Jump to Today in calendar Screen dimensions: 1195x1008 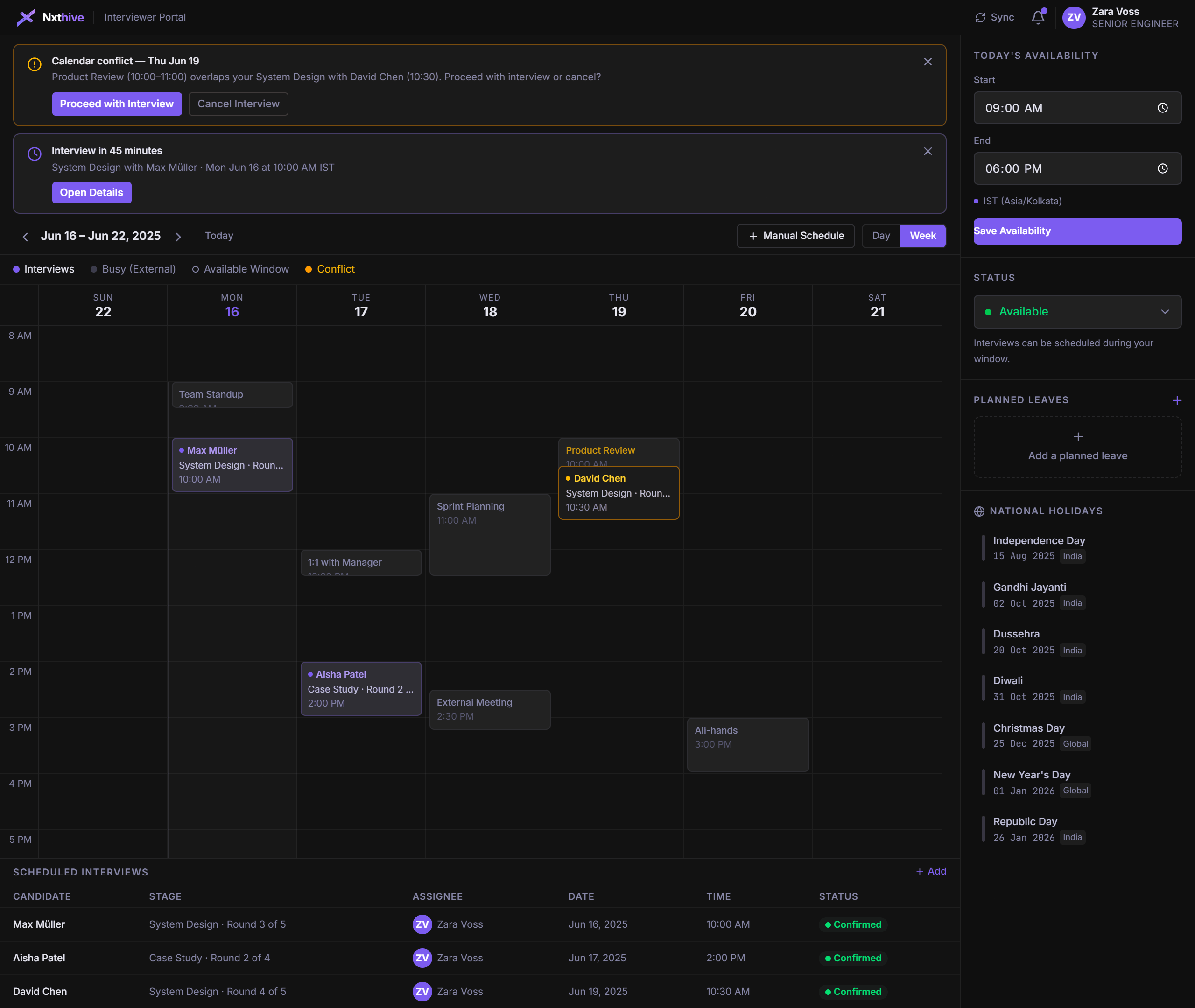[219, 235]
